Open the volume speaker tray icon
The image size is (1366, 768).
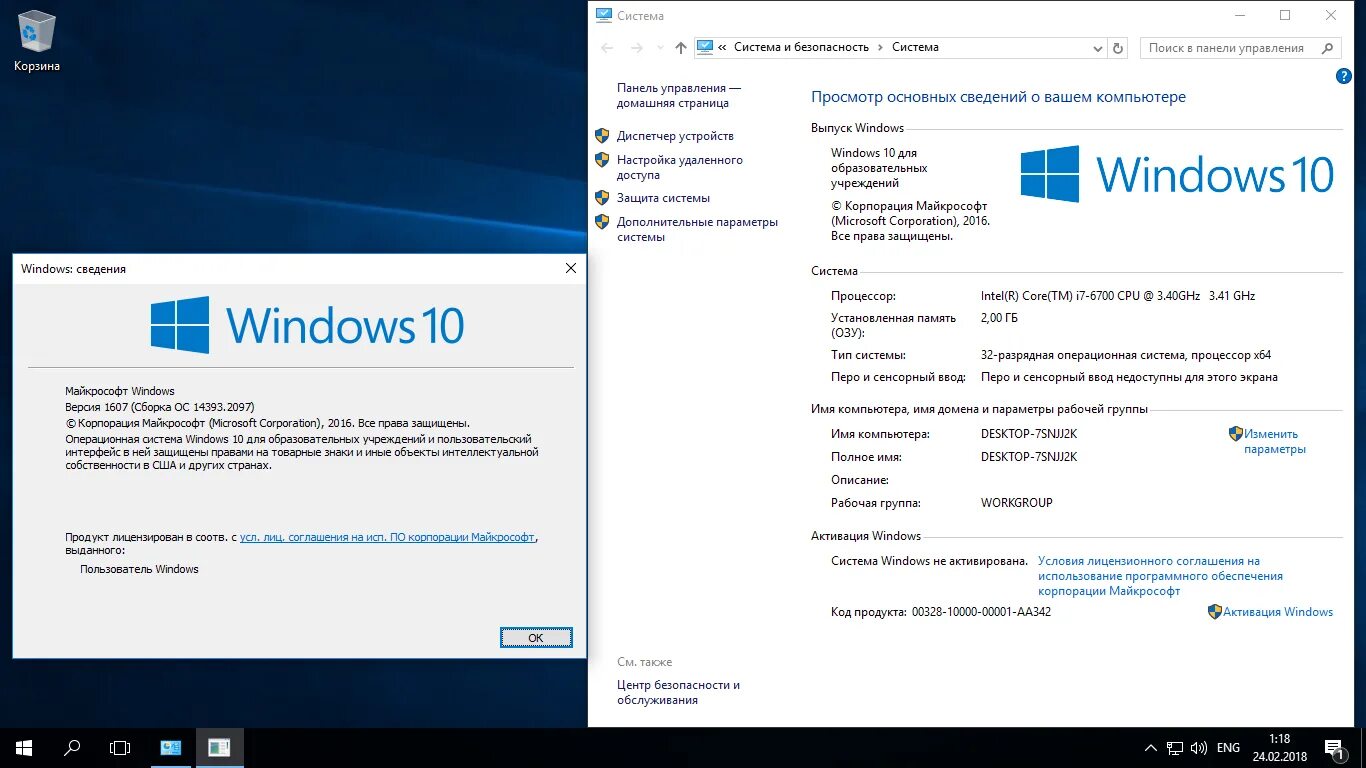pos(1199,748)
